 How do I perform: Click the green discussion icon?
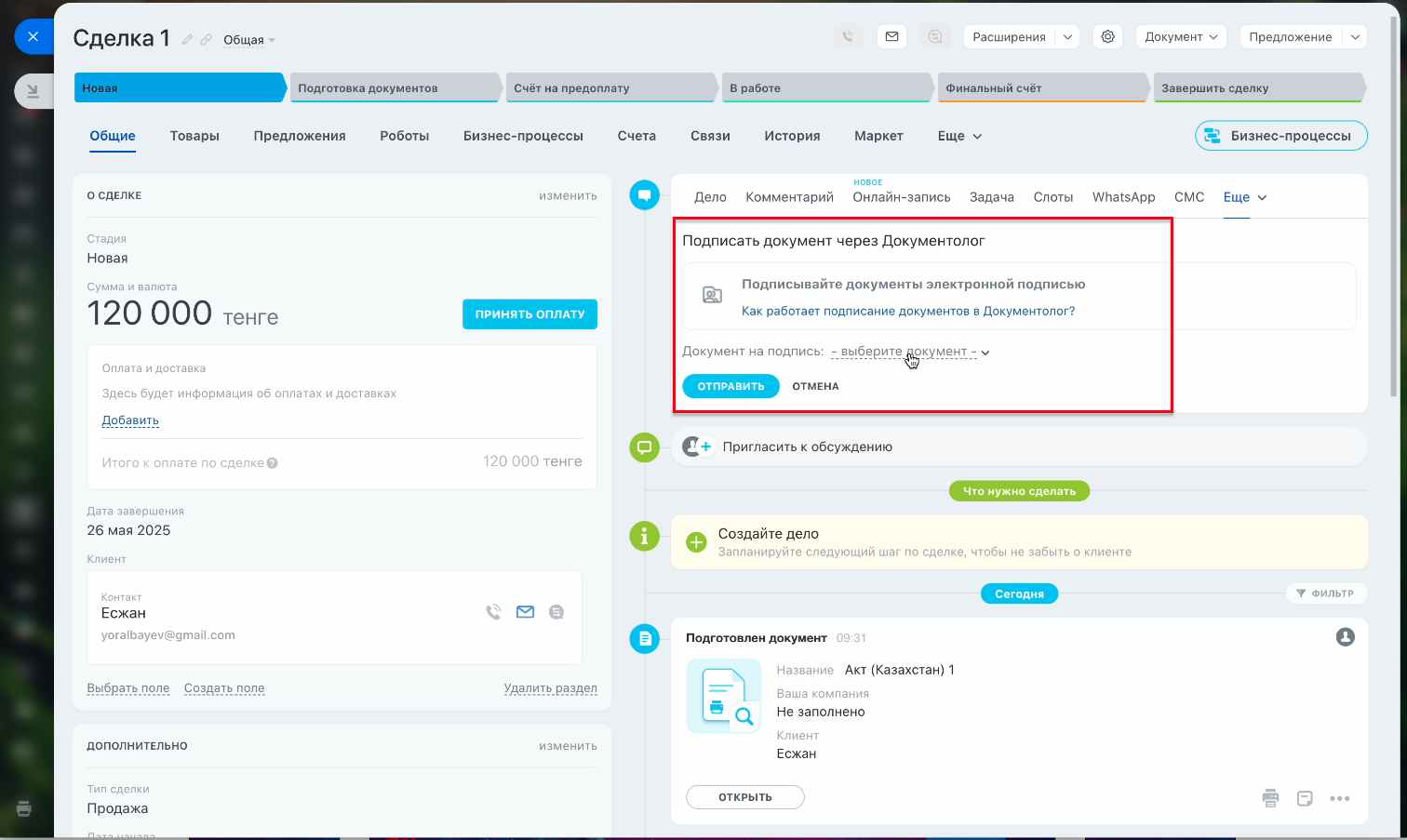tap(644, 447)
